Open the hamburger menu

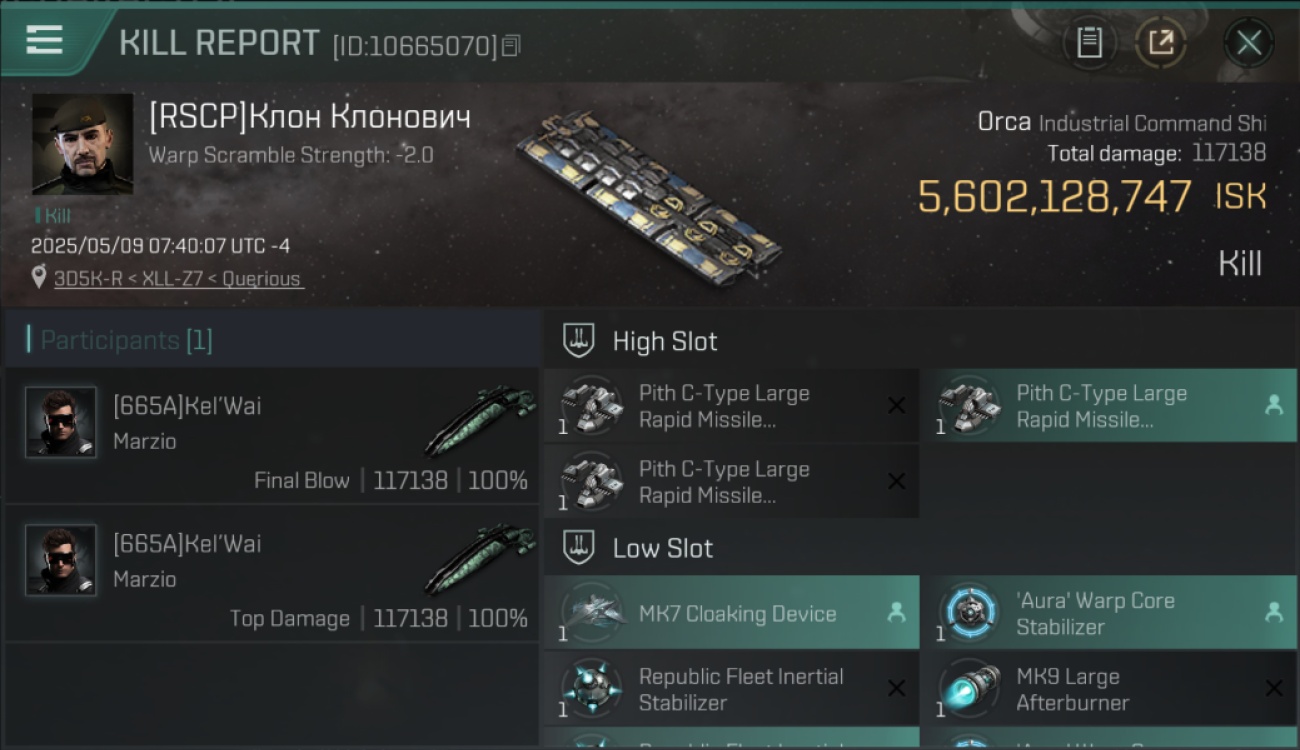pos(45,41)
